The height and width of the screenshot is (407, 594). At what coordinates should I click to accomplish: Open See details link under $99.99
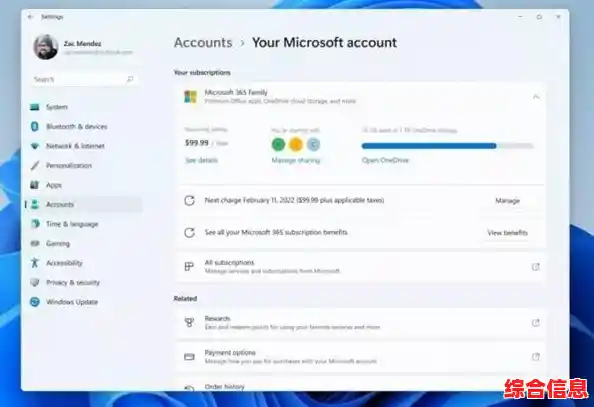202,160
